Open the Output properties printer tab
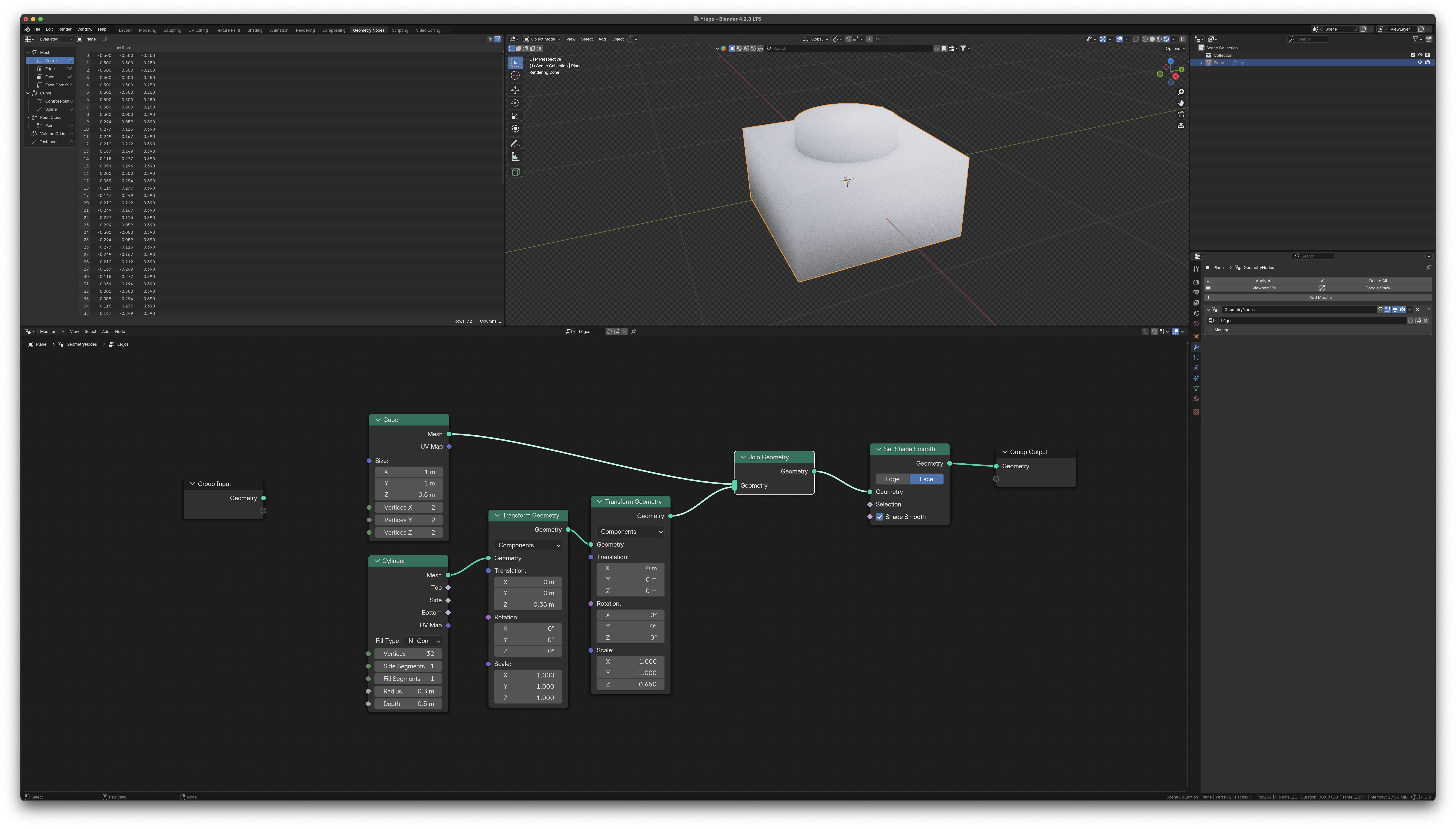The image size is (1456, 828). click(x=1196, y=292)
